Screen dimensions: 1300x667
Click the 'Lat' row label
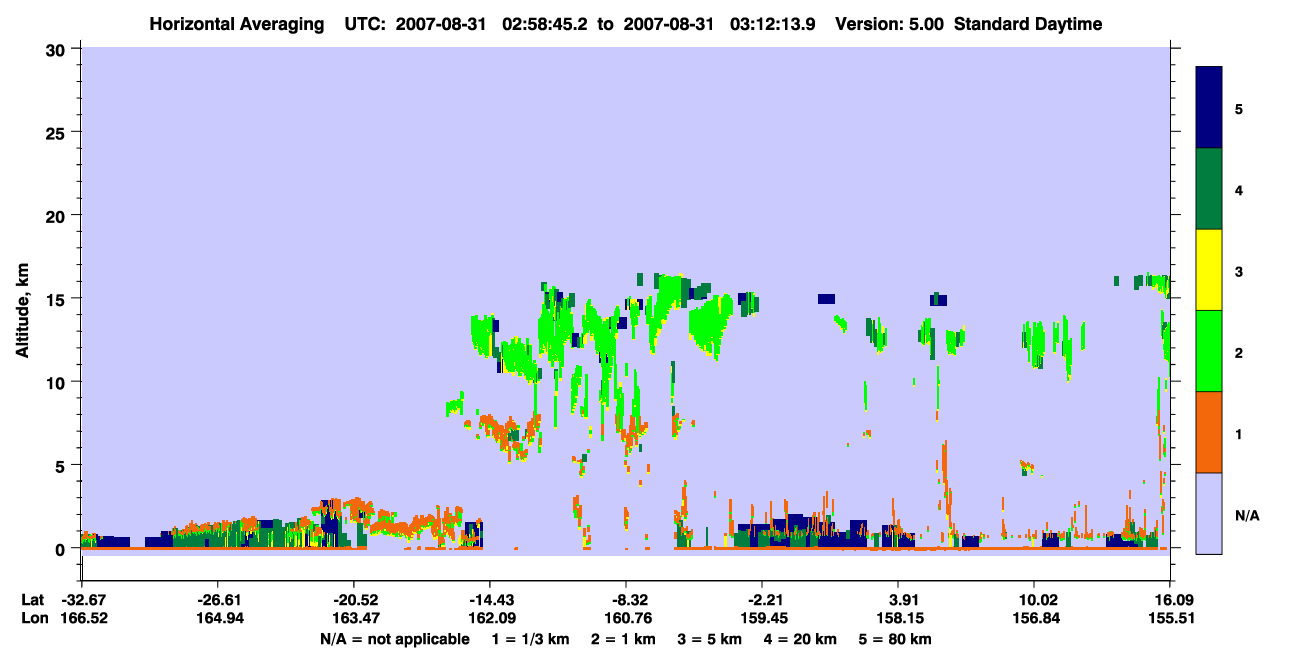(33, 600)
